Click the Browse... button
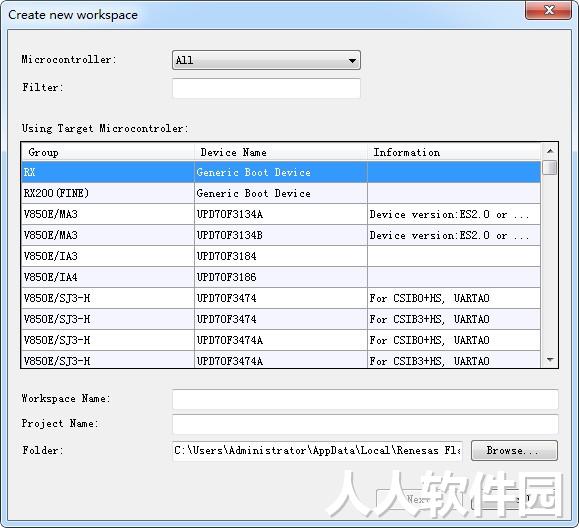 pos(514,450)
